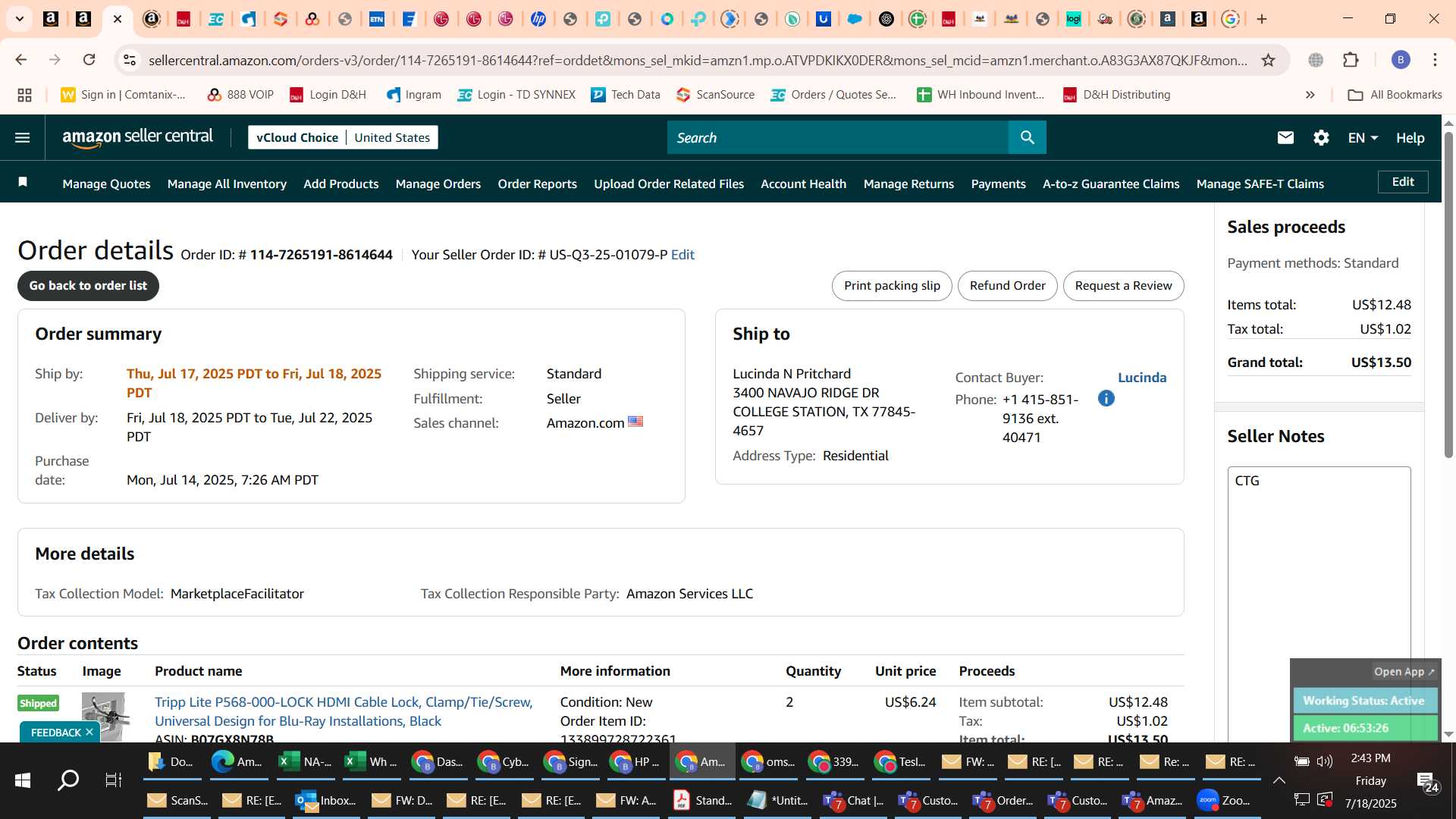Open a new browser tab
This screenshot has width=1456, height=819.
[1262, 19]
